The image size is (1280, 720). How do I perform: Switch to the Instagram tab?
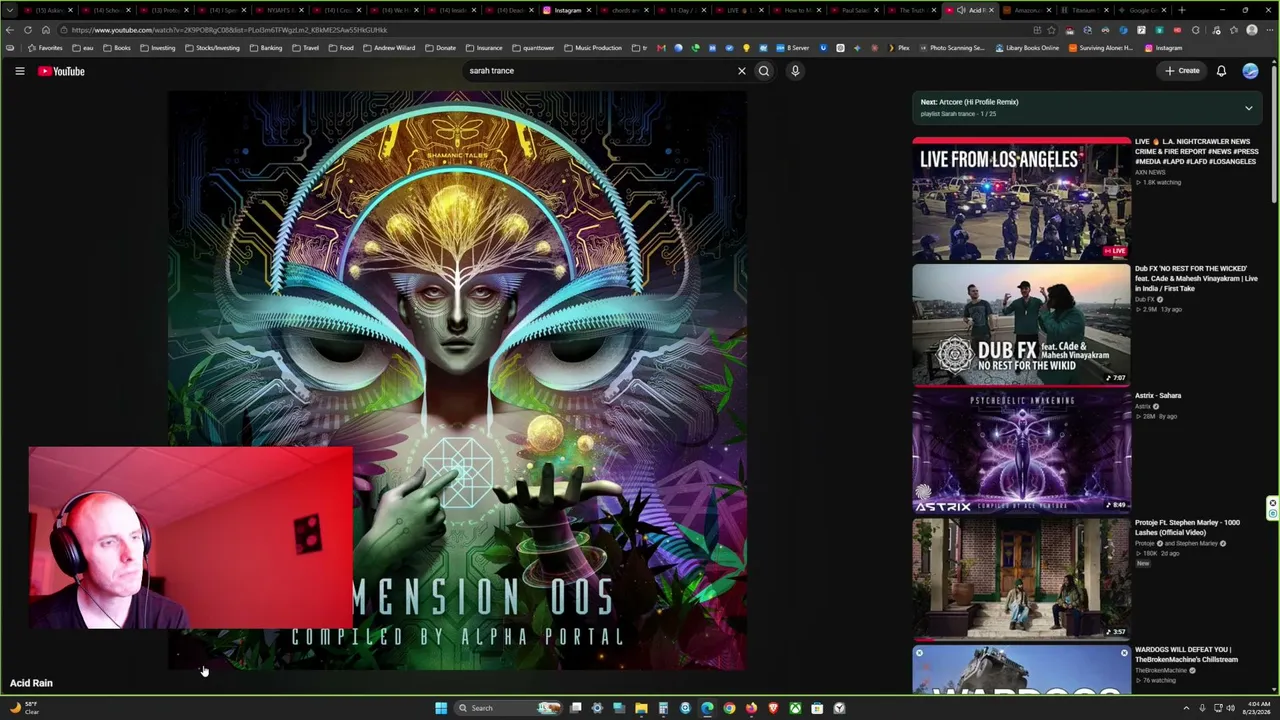pos(567,10)
